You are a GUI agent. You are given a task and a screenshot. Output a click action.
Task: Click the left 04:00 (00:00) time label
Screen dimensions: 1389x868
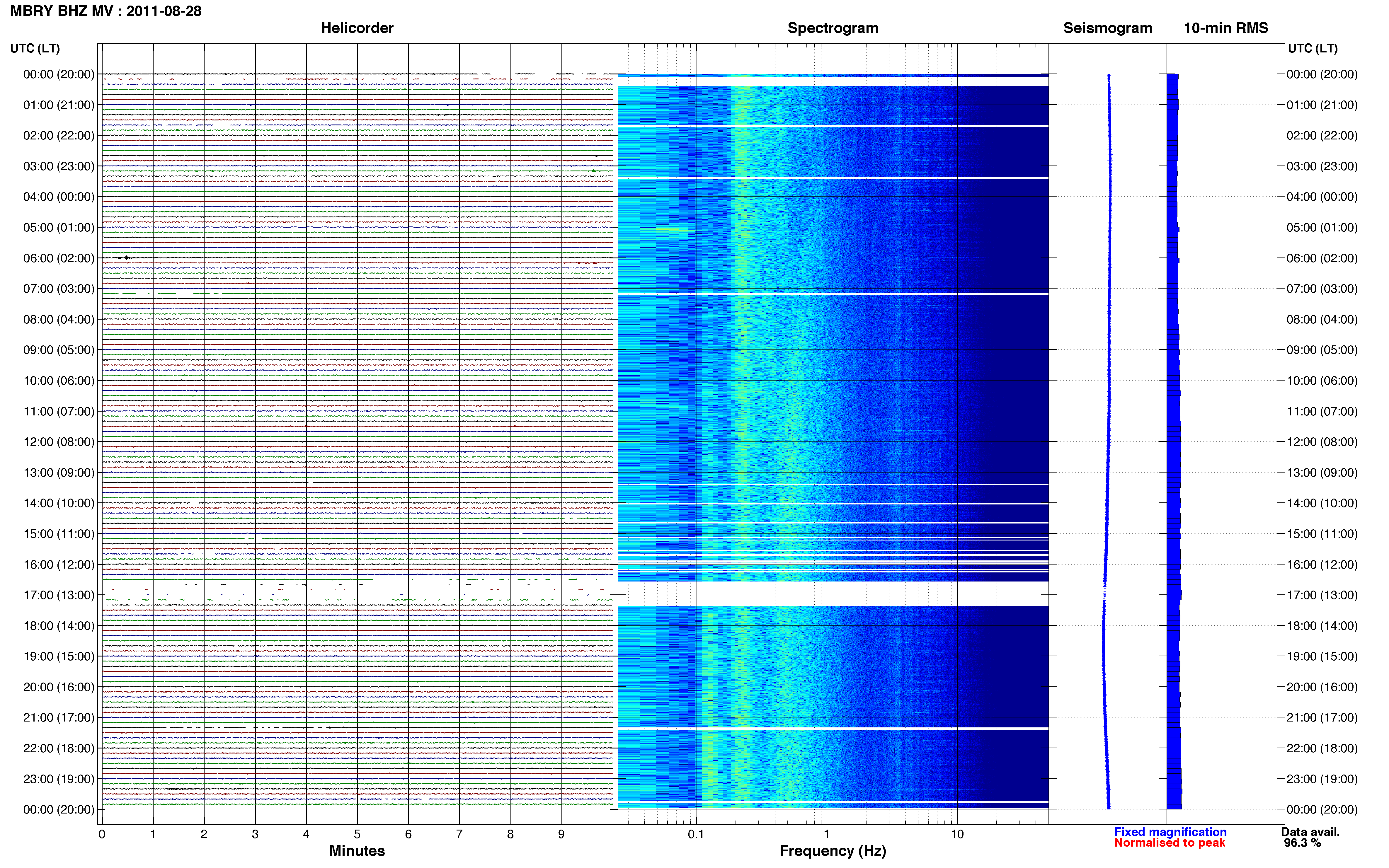59,197
